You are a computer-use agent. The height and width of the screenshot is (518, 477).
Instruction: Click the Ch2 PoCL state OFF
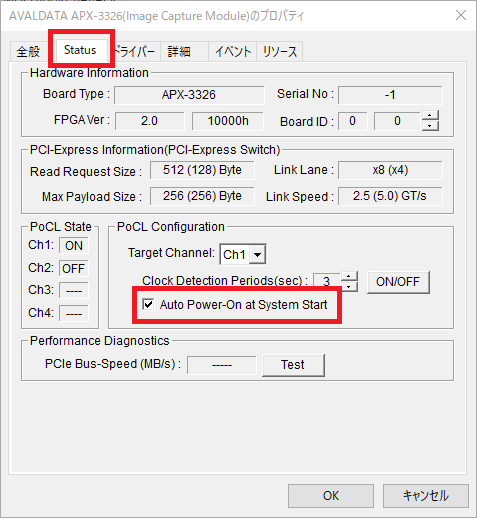pyautogui.click(x=74, y=269)
